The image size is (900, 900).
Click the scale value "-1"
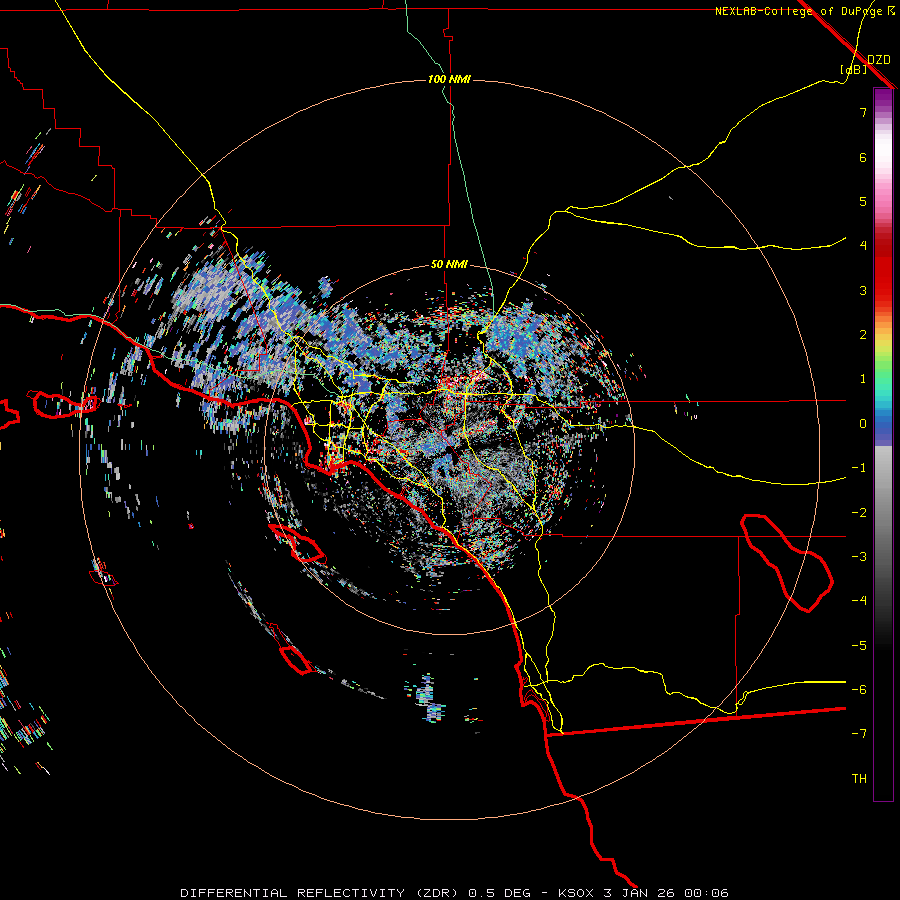[859, 468]
